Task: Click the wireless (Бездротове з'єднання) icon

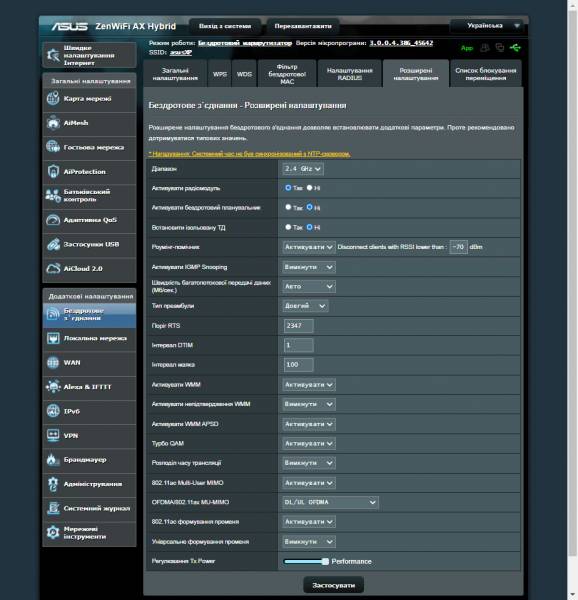Action: (53, 314)
